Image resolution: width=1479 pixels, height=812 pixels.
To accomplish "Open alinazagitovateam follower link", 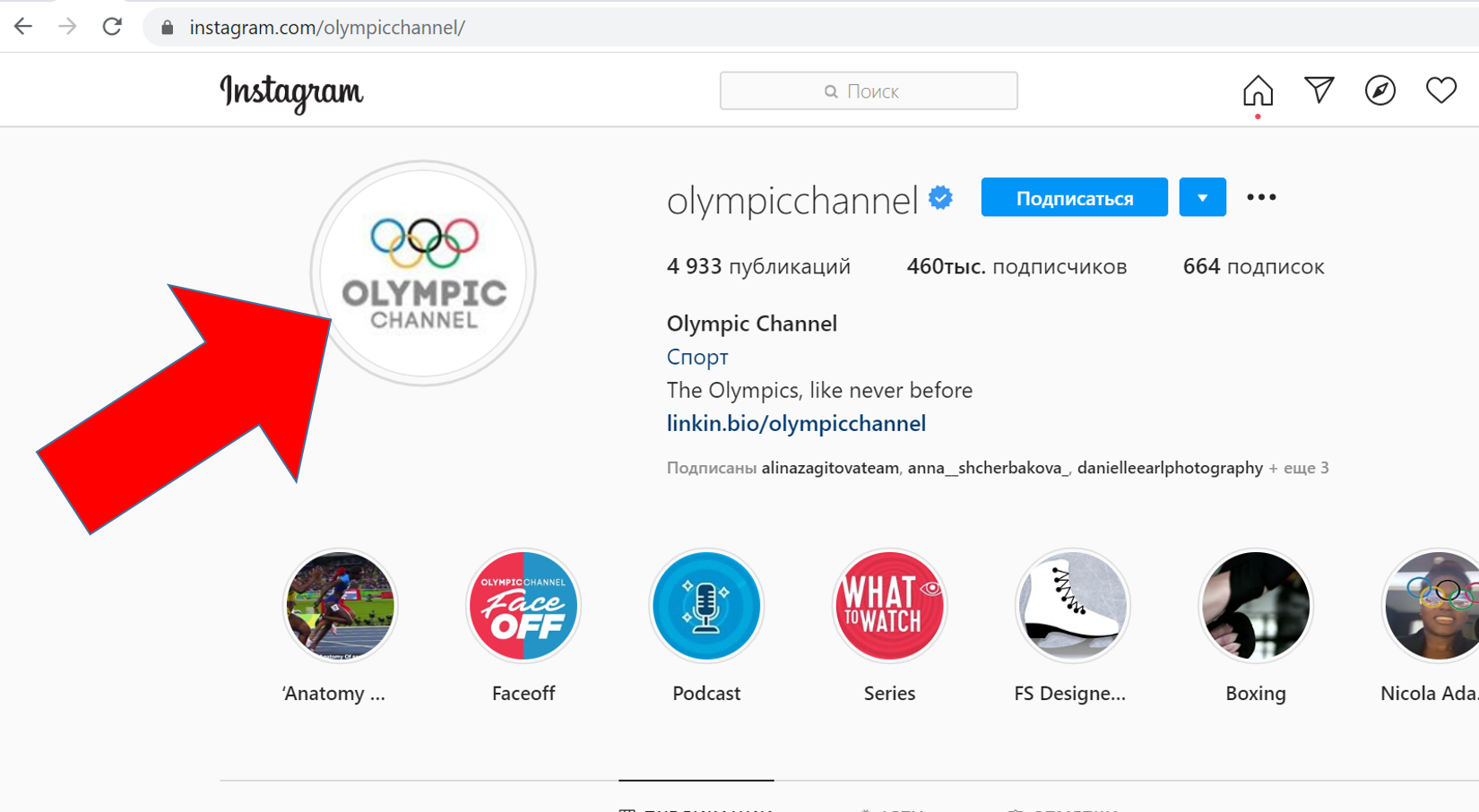I will (x=830, y=468).
